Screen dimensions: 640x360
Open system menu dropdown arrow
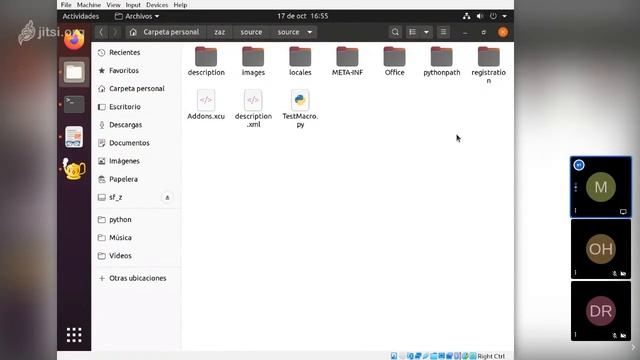504,16
